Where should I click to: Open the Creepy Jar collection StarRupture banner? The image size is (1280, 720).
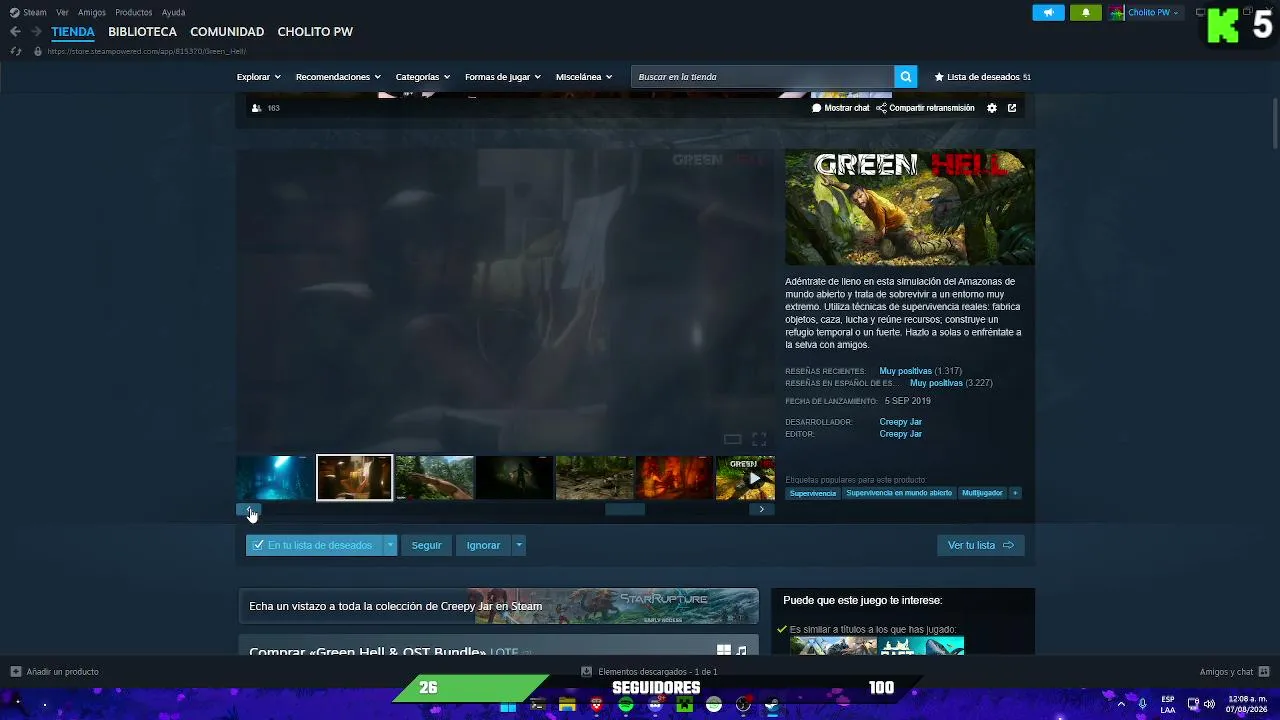point(498,606)
